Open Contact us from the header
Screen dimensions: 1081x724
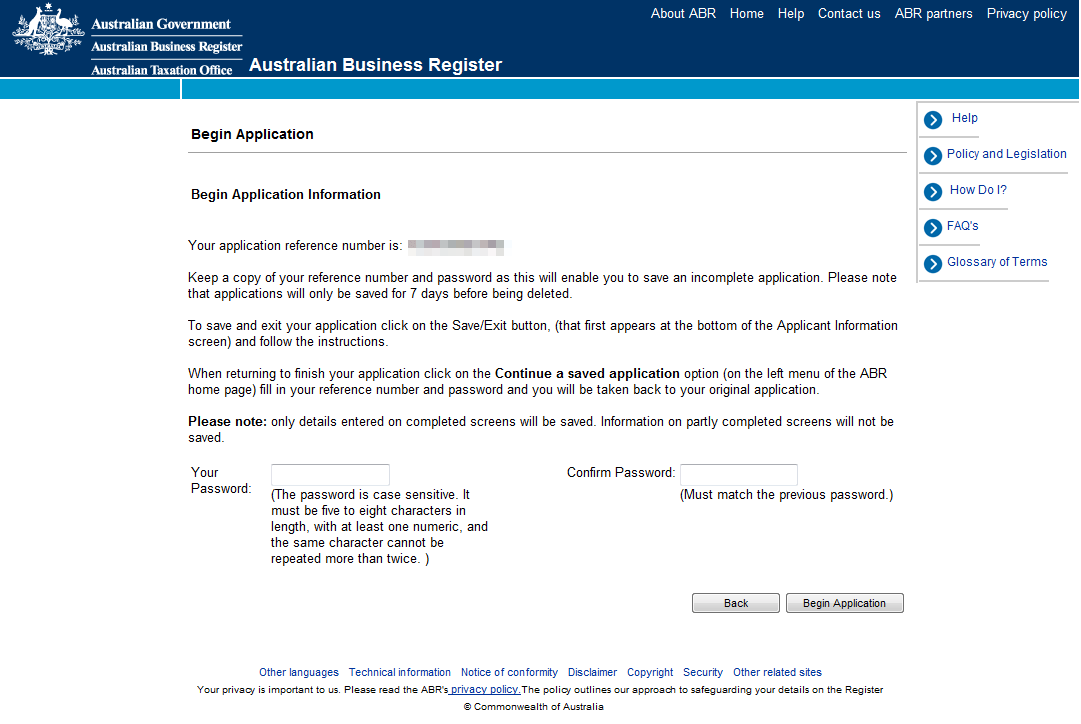point(849,14)
